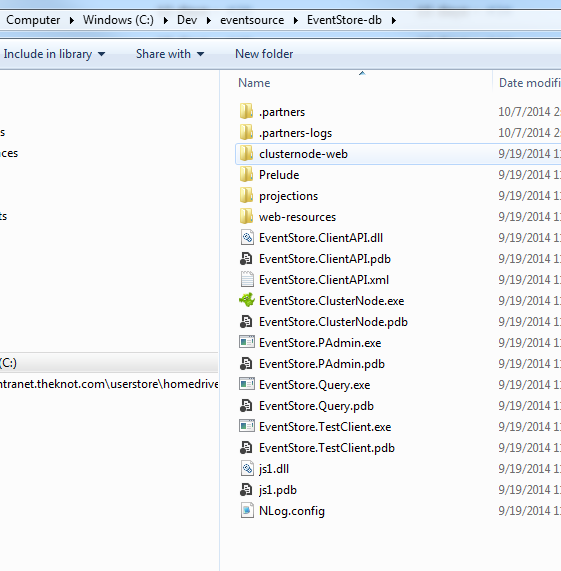Select the file name EventStore.TestClient.exe
Image resolution: width=561 pixels, height=571 pixels.
pos(325,427)
